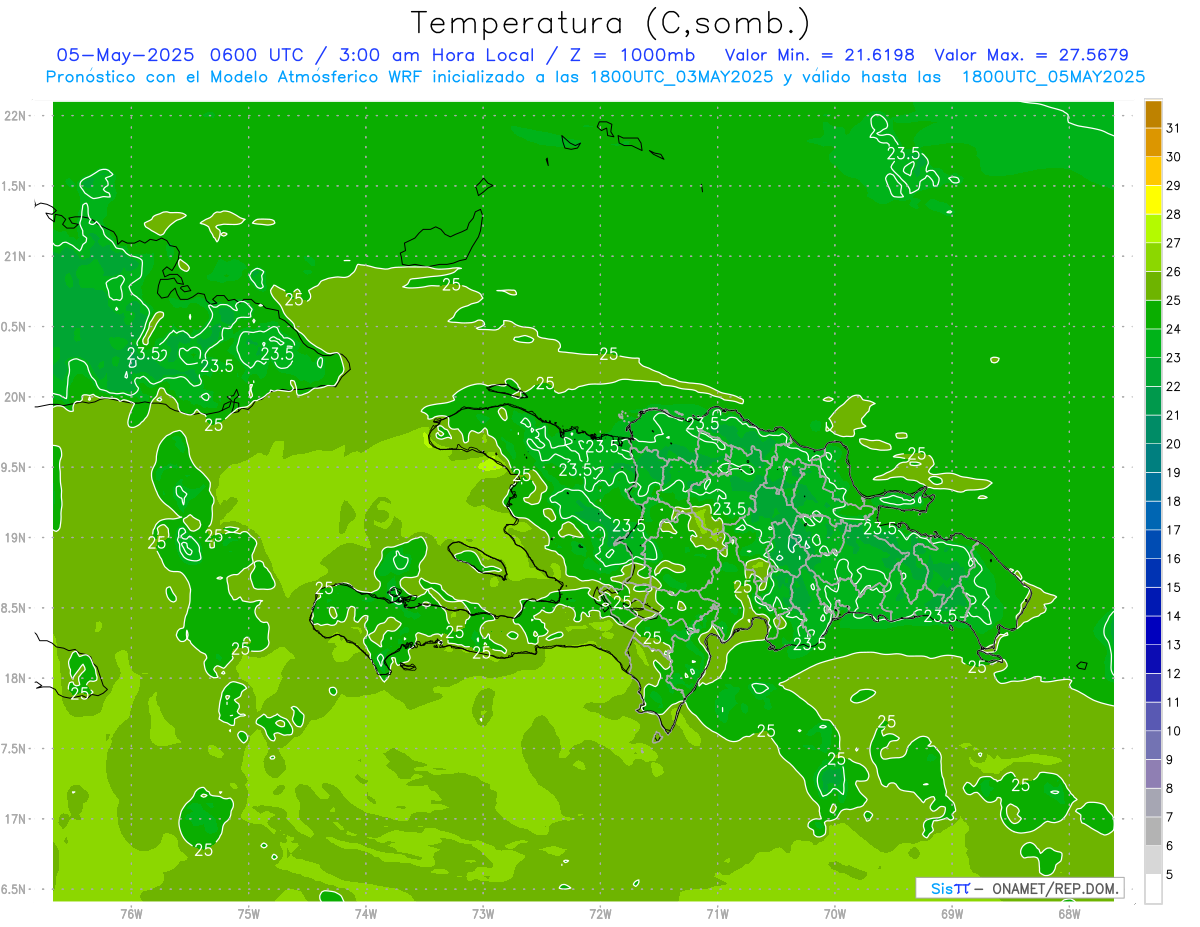Click the '9.5N' latitude axis label
The height and width of the screenshot is (927, 1200).
pos(15,467)
